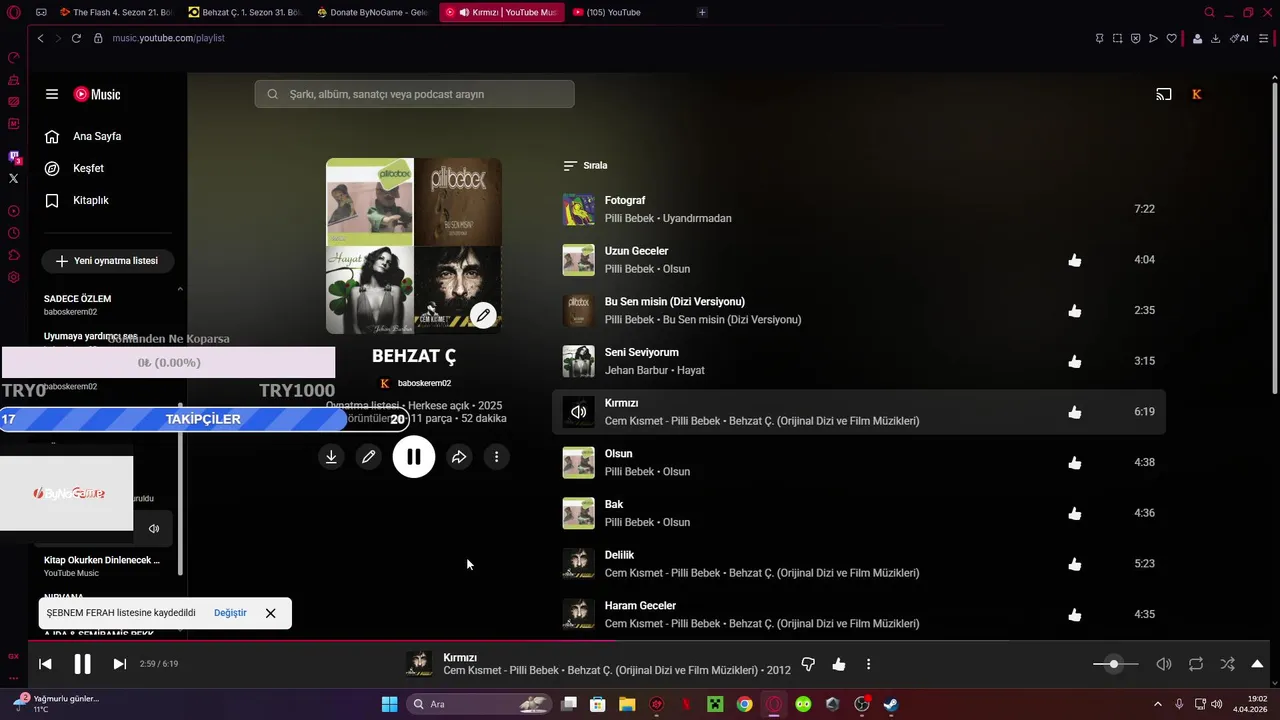Like the song Haram Geceler
1280x720 pixels.
pyautogui.click(x=1075, y=615)
